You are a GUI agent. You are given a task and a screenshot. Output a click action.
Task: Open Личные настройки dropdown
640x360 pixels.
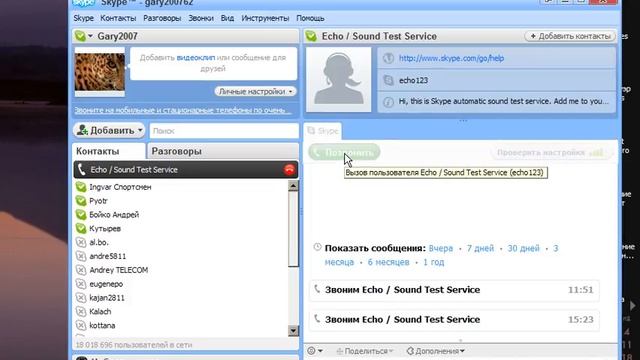tap(255, 91)
